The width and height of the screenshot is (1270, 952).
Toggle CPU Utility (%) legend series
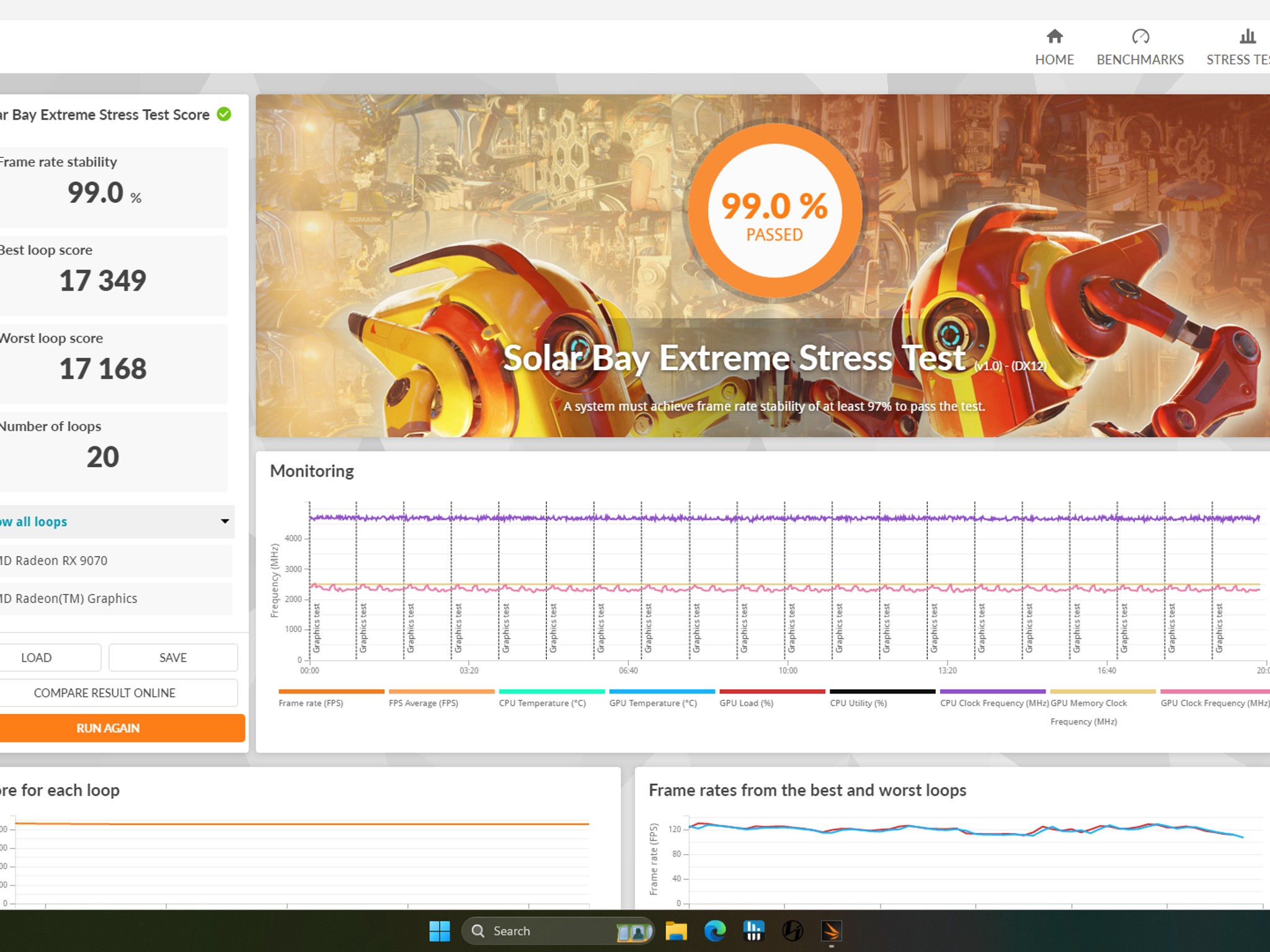pos(882,698)
